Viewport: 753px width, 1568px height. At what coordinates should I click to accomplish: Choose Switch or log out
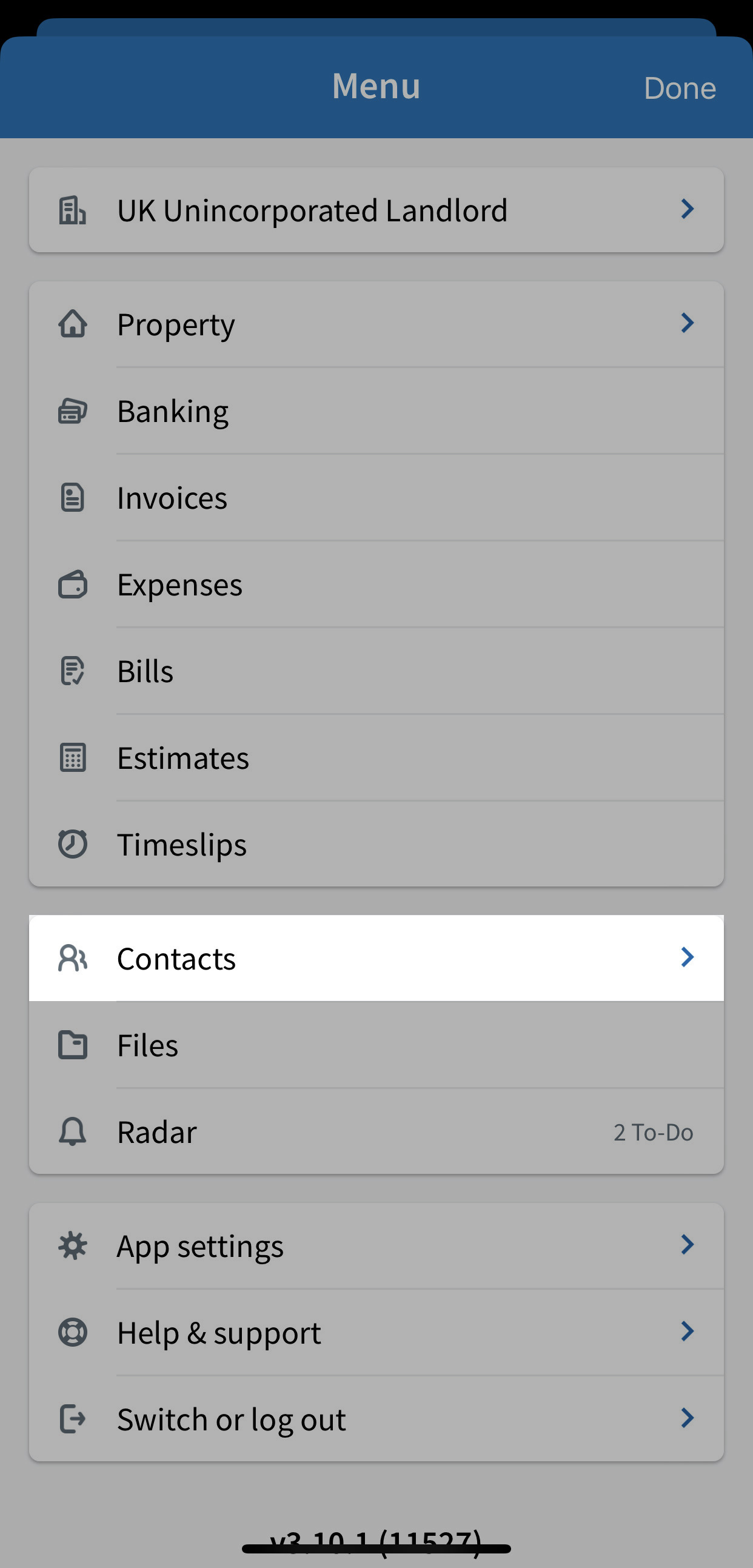click(376, 1419)
